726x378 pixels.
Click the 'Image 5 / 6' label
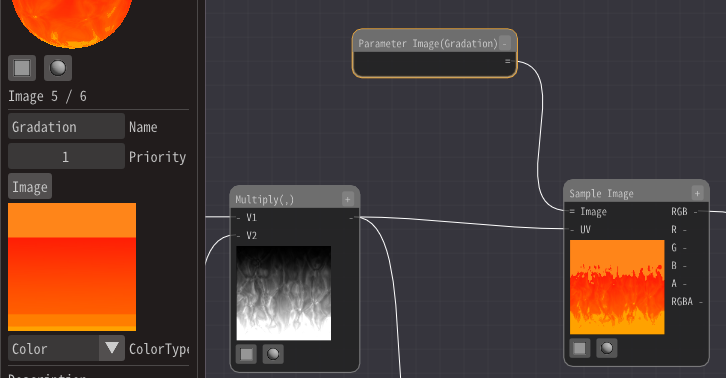[x=47, y=96]
